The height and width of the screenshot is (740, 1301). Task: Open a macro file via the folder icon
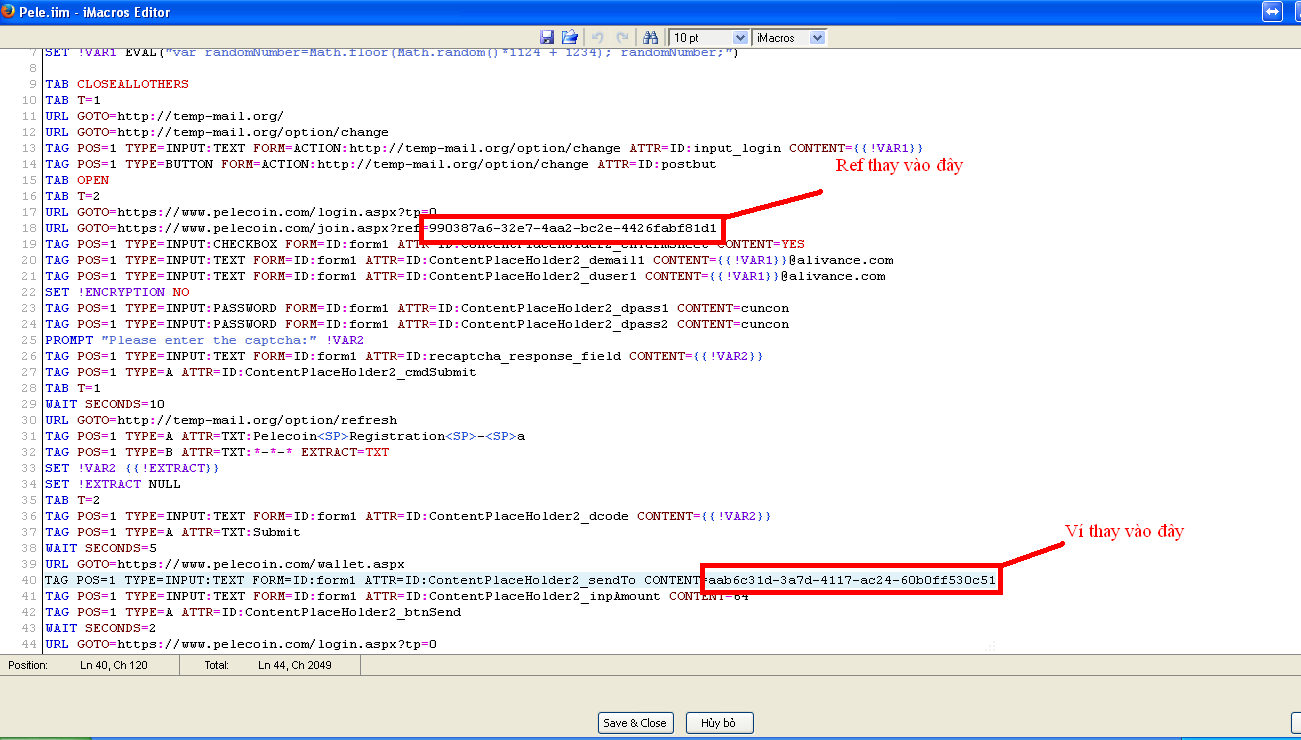570,37
